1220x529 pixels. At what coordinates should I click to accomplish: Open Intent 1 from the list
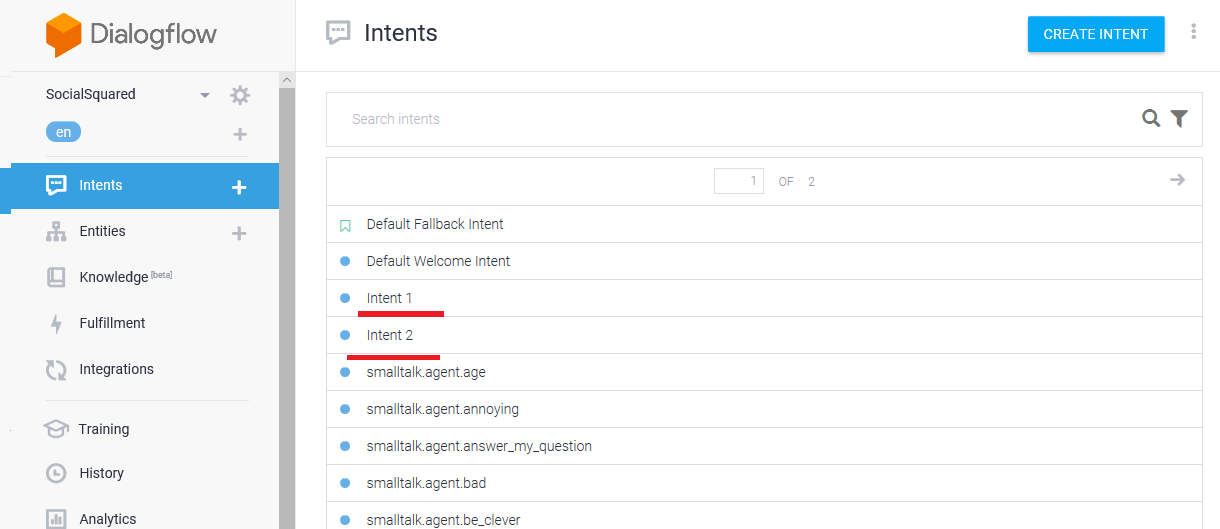[389, 298]
